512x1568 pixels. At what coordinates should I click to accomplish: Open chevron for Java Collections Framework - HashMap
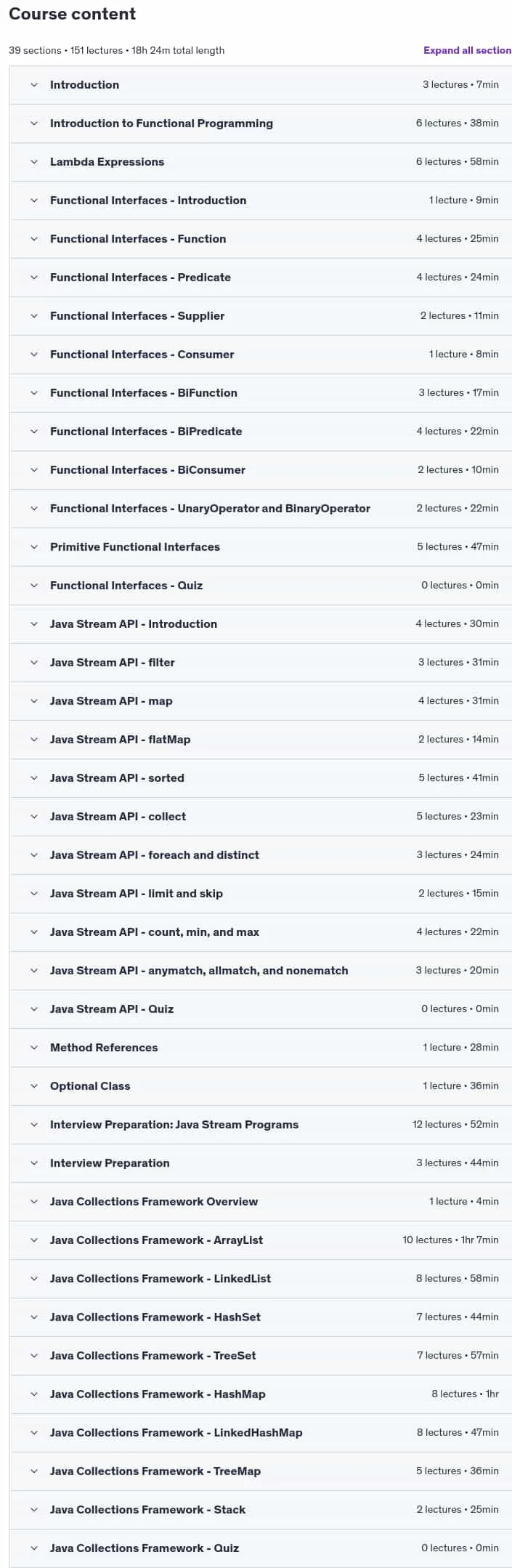33,1394
